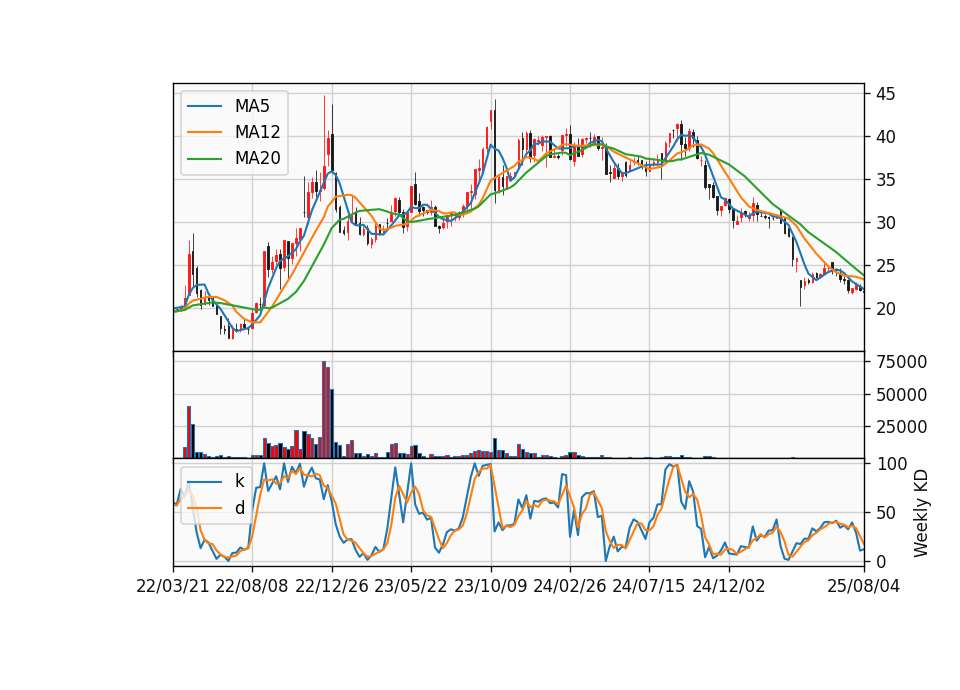Select the green MA20 legend line
The image size is (960, 690).
coord(204,158)
